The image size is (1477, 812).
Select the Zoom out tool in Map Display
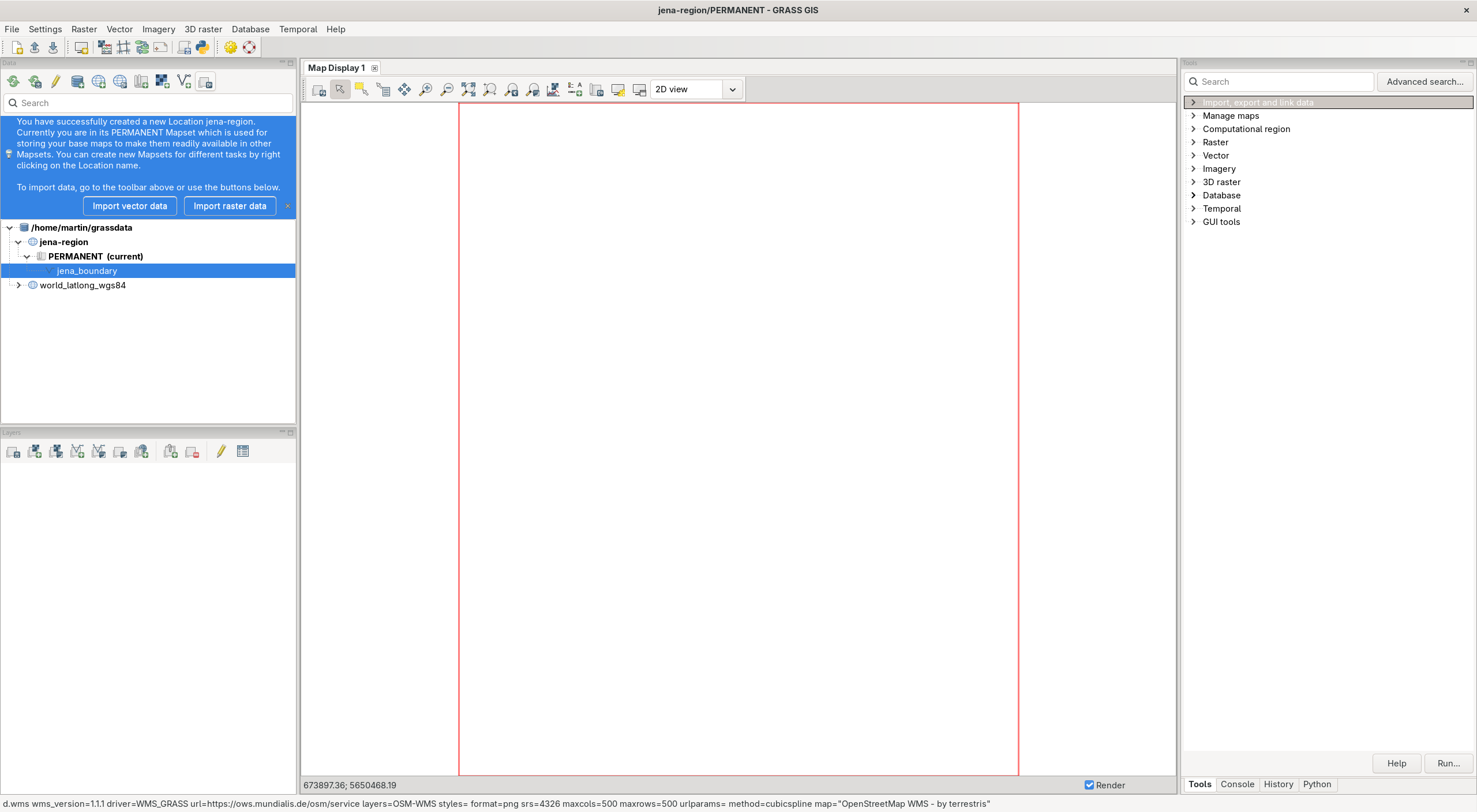[446, 89]
